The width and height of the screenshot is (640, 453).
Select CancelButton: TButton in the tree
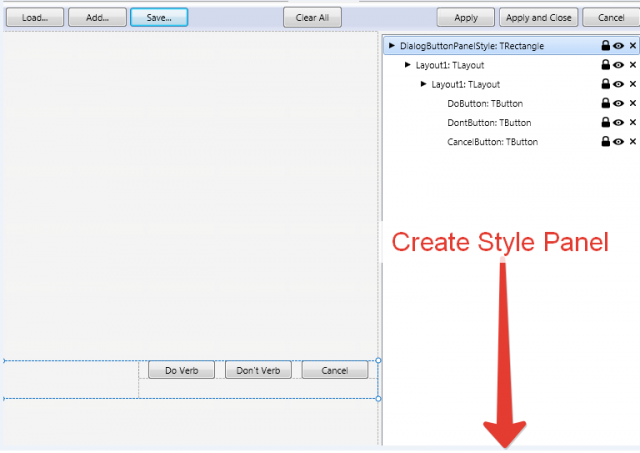click(x=492, y=142)
